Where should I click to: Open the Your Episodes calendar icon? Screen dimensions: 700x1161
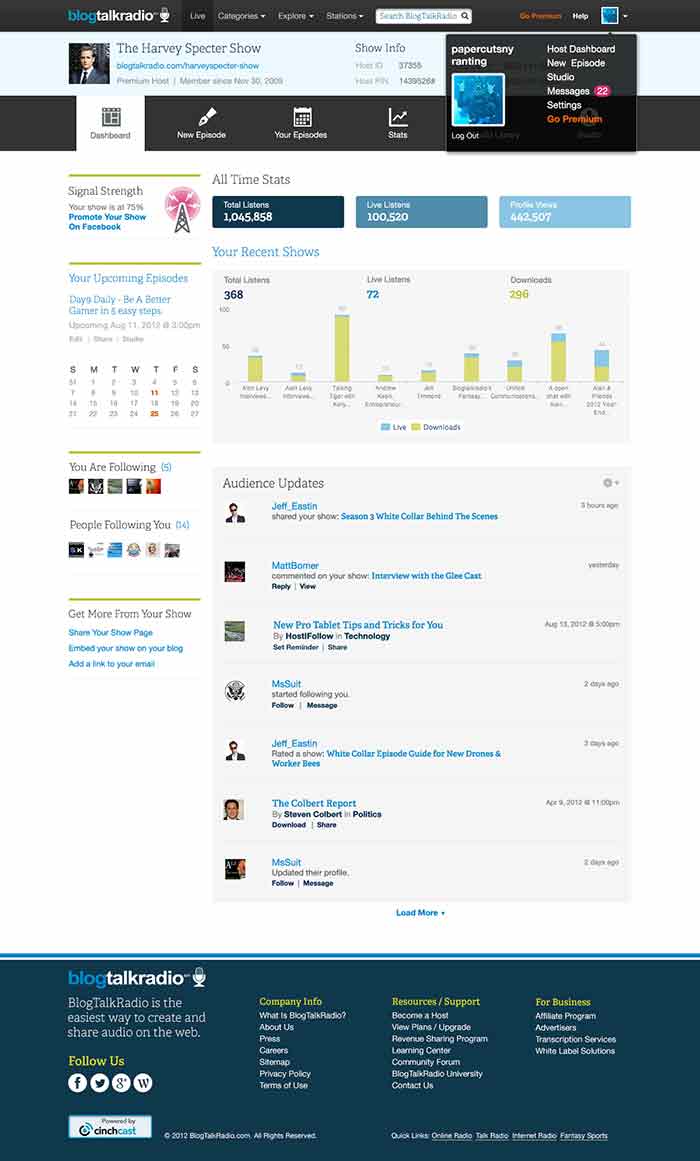302,117
